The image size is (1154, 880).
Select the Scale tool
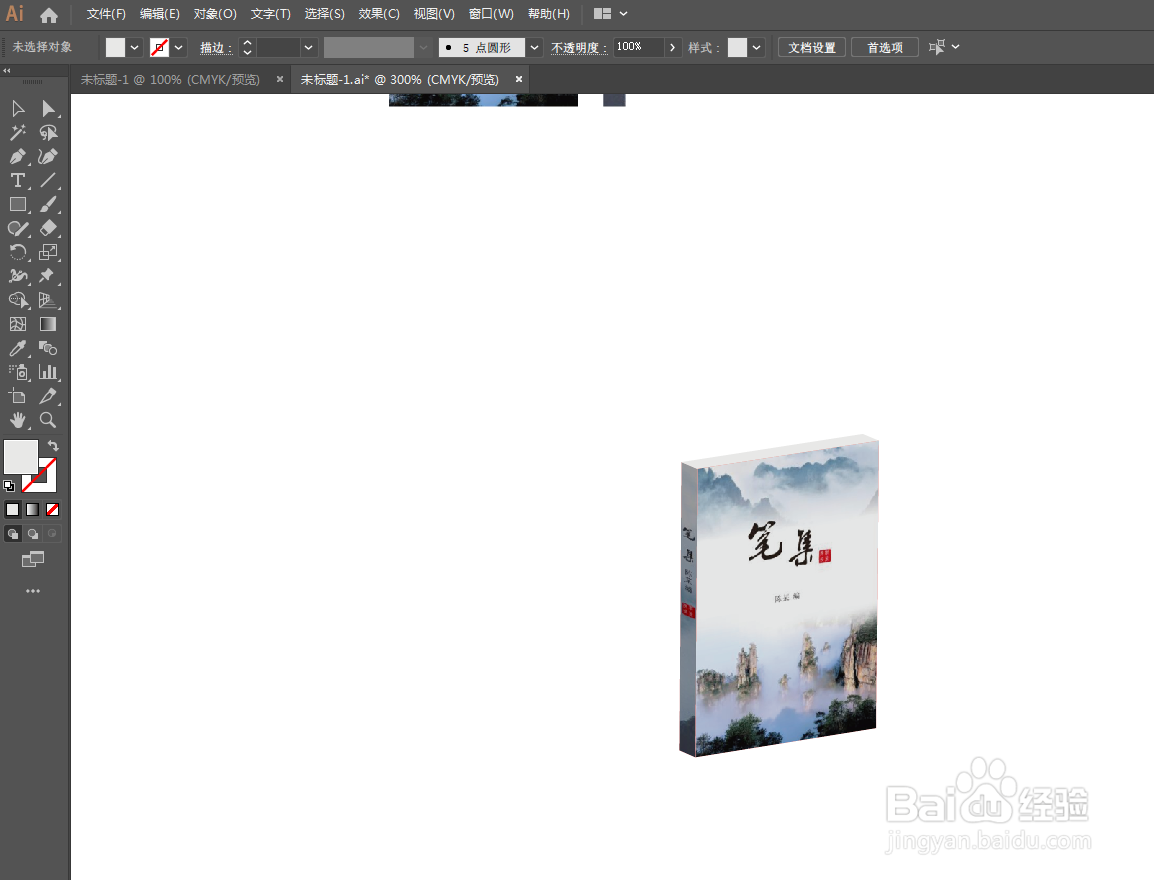[x=49, y=252]
